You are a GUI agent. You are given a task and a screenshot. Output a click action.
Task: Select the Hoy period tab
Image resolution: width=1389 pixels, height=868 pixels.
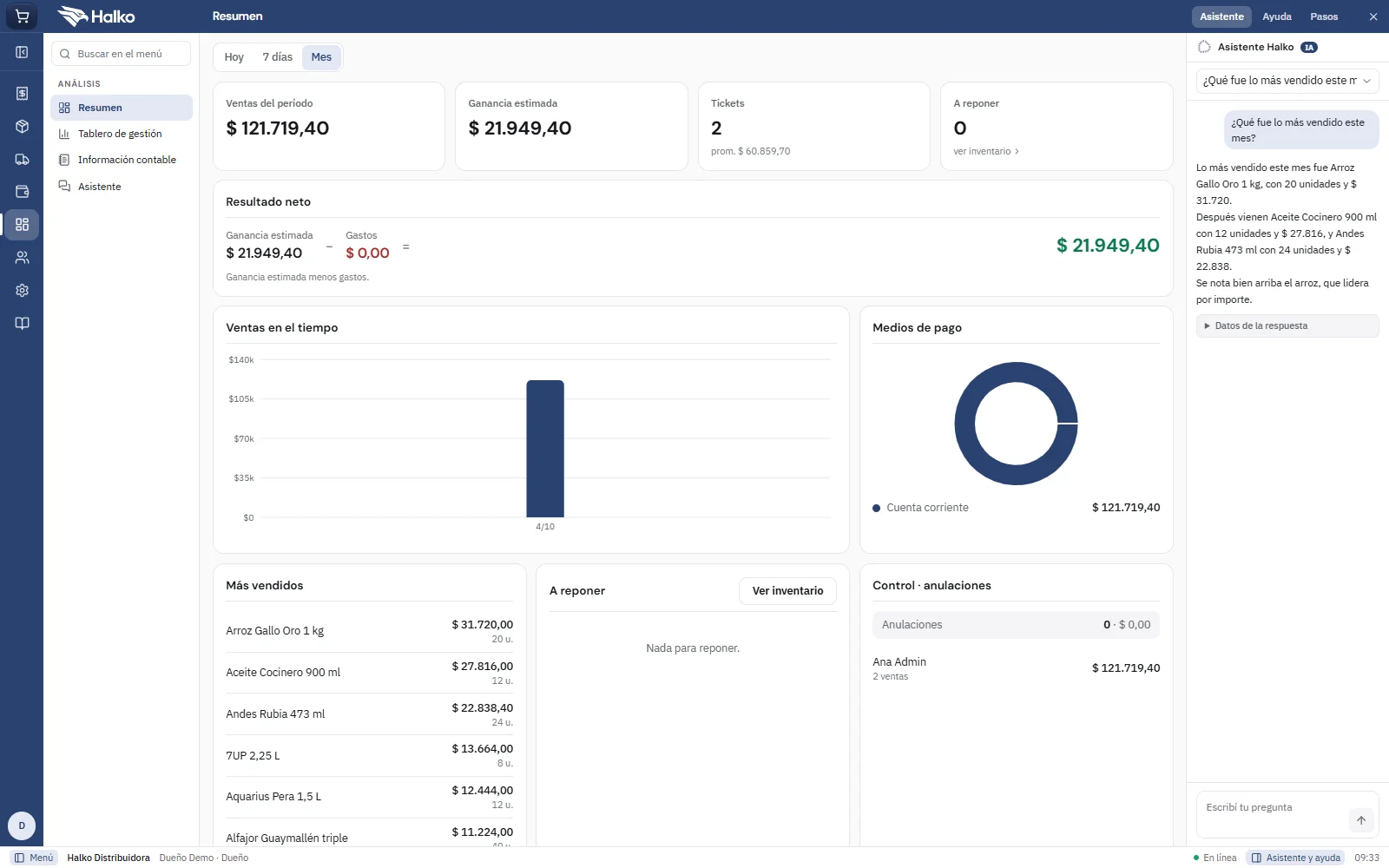click(x=234, y=57)
